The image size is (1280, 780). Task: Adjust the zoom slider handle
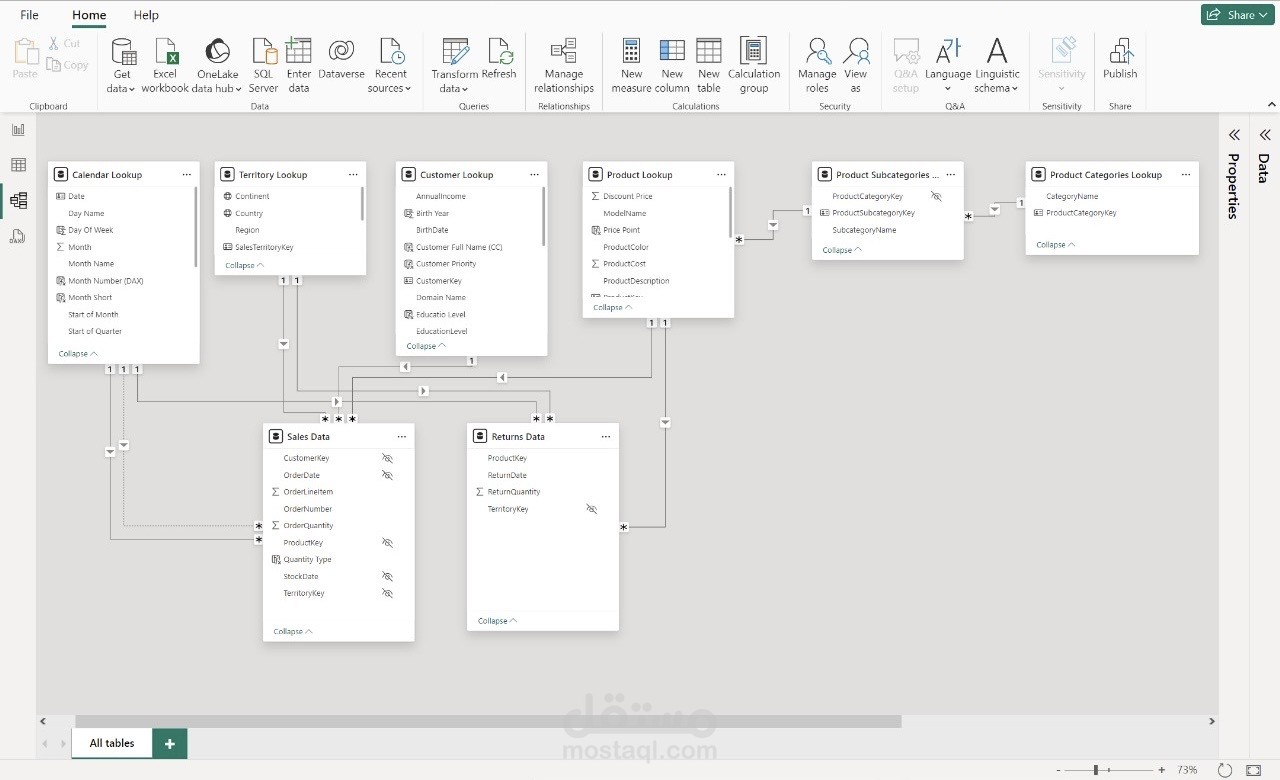1096,770
